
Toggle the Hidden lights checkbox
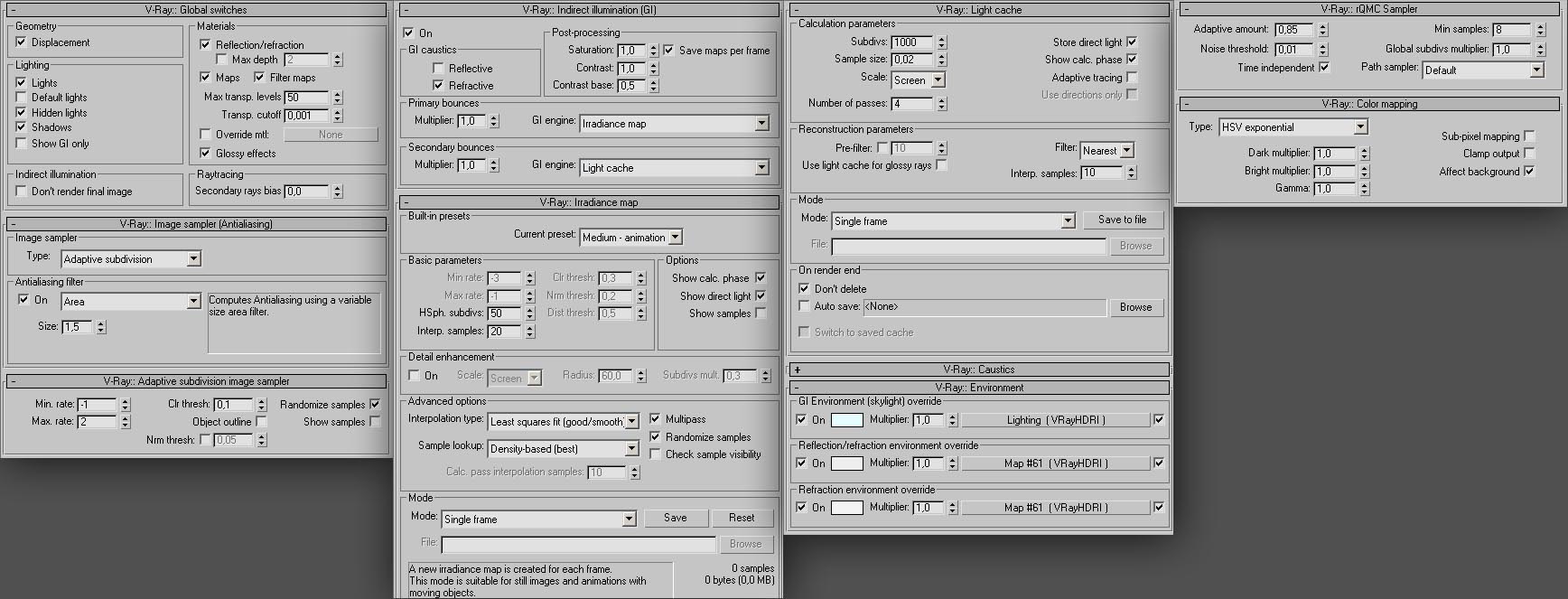tap(21, 113)
